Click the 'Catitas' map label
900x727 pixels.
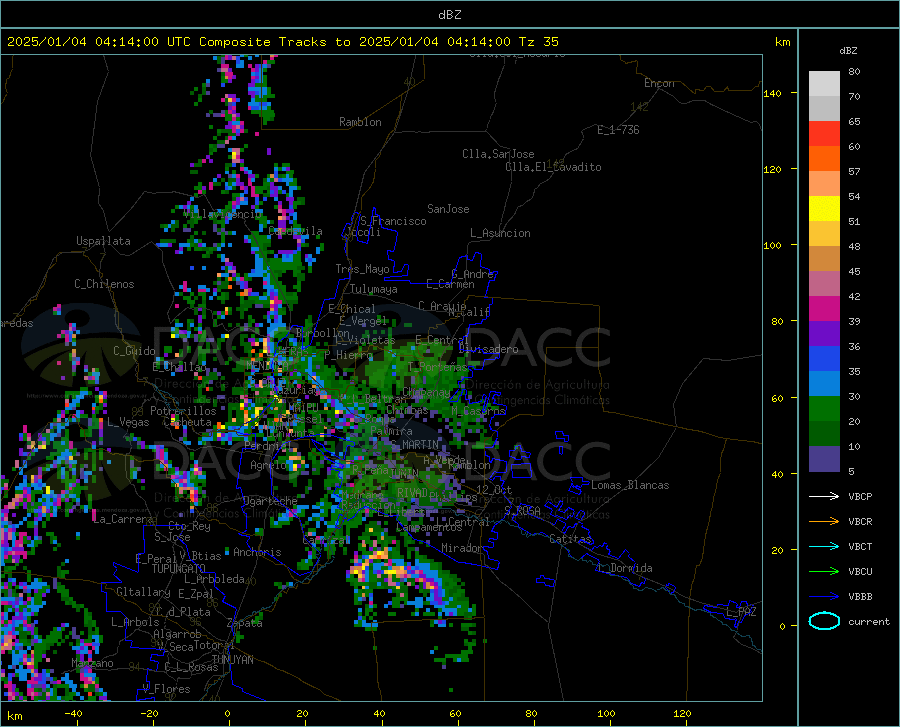[x=571, y=539]
